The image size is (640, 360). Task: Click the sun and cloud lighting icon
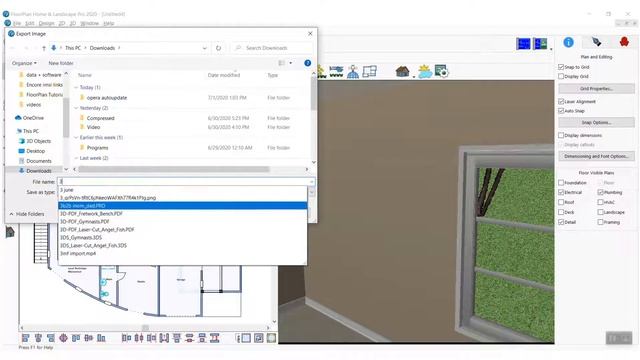pos(424,72)
